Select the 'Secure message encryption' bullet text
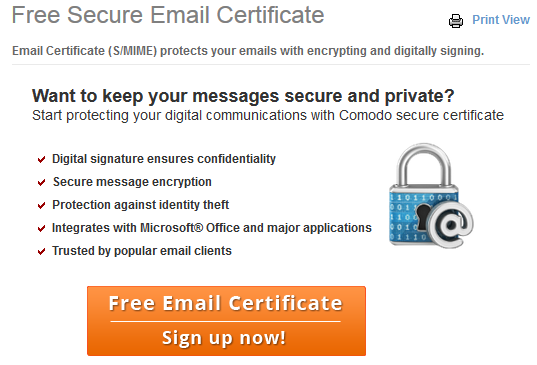Viewport: 537px width, 365px height. pos(132,182)
